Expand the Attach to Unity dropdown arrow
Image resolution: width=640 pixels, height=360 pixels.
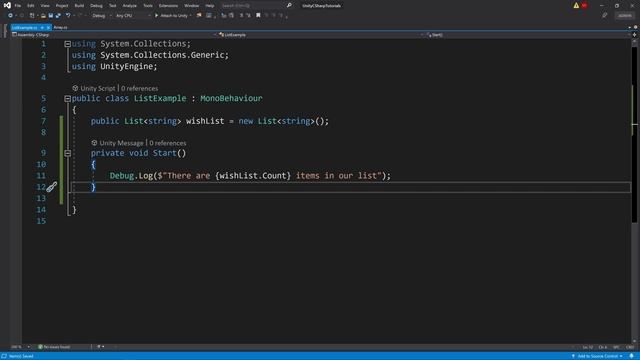click(191, 16)
